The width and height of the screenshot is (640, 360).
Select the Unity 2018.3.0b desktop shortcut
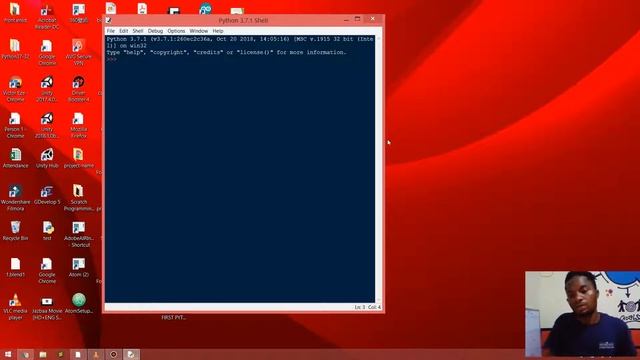[47, 125]
